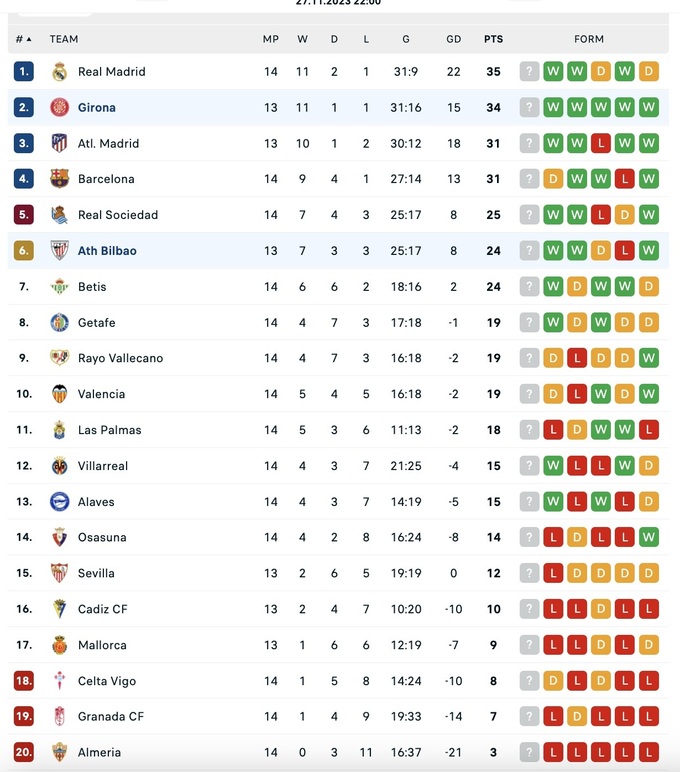Click the red L badge in Atl. Madrid's form
Viewport: 680px width, 772px height.
(x=601, y=143)
